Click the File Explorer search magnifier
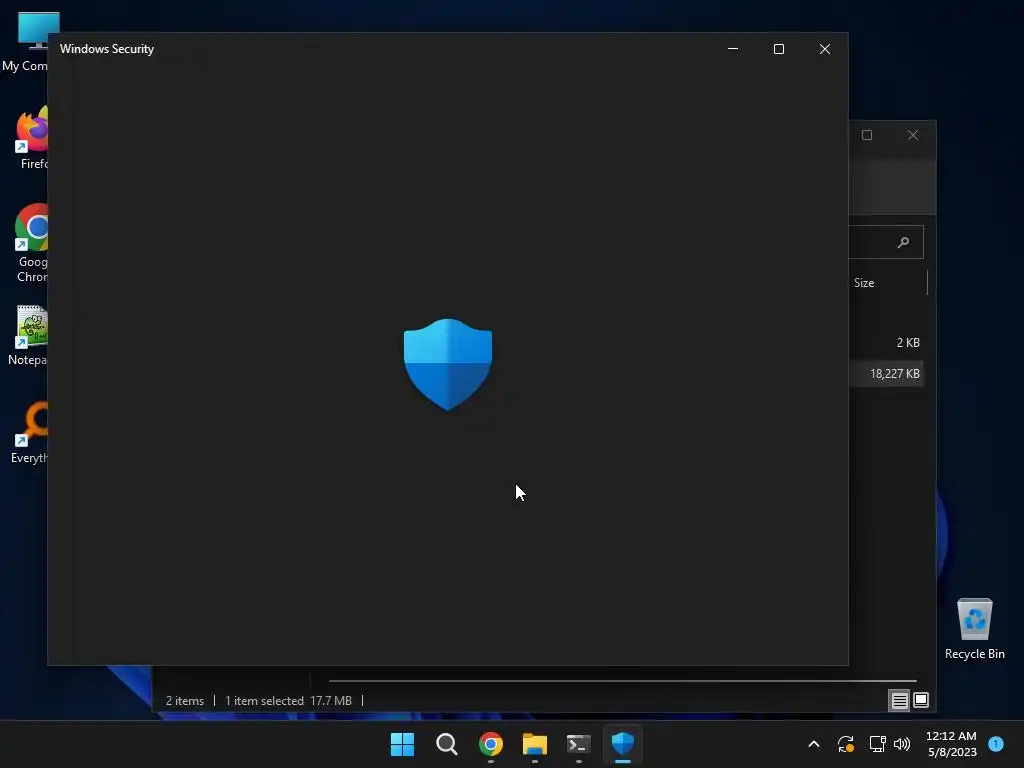 pos(903,242)
